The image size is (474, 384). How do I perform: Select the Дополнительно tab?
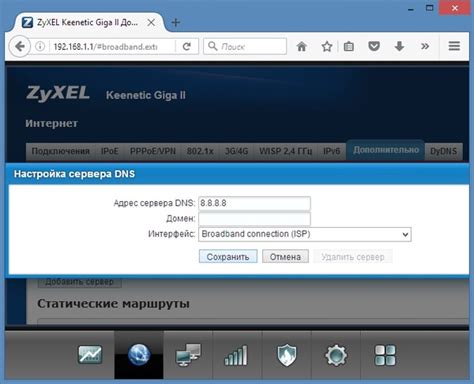click(386, 150)
